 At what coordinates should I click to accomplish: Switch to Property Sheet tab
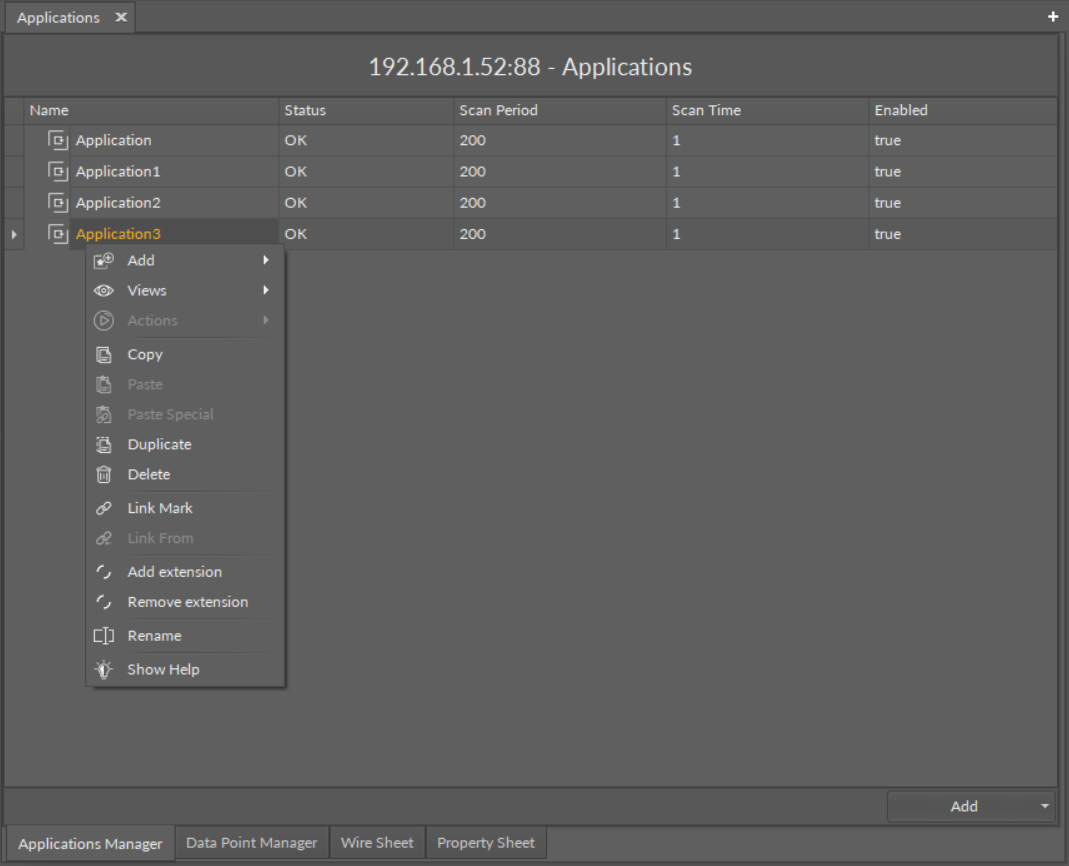[486, 843]
